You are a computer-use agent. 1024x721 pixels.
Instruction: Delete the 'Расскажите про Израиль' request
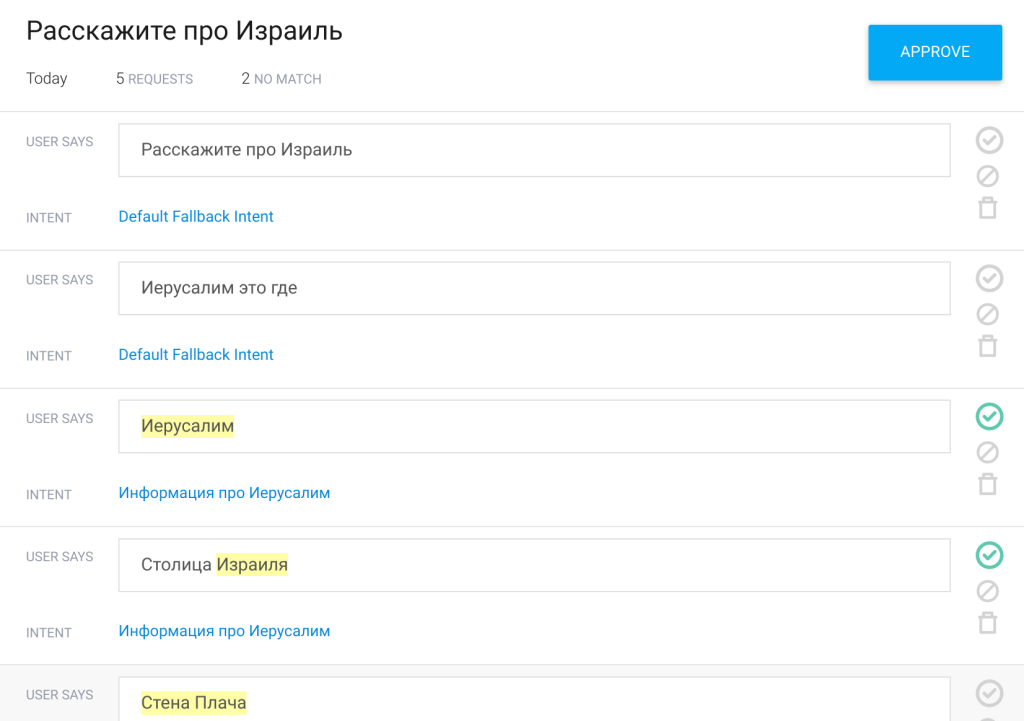click(x=987, y=208)
